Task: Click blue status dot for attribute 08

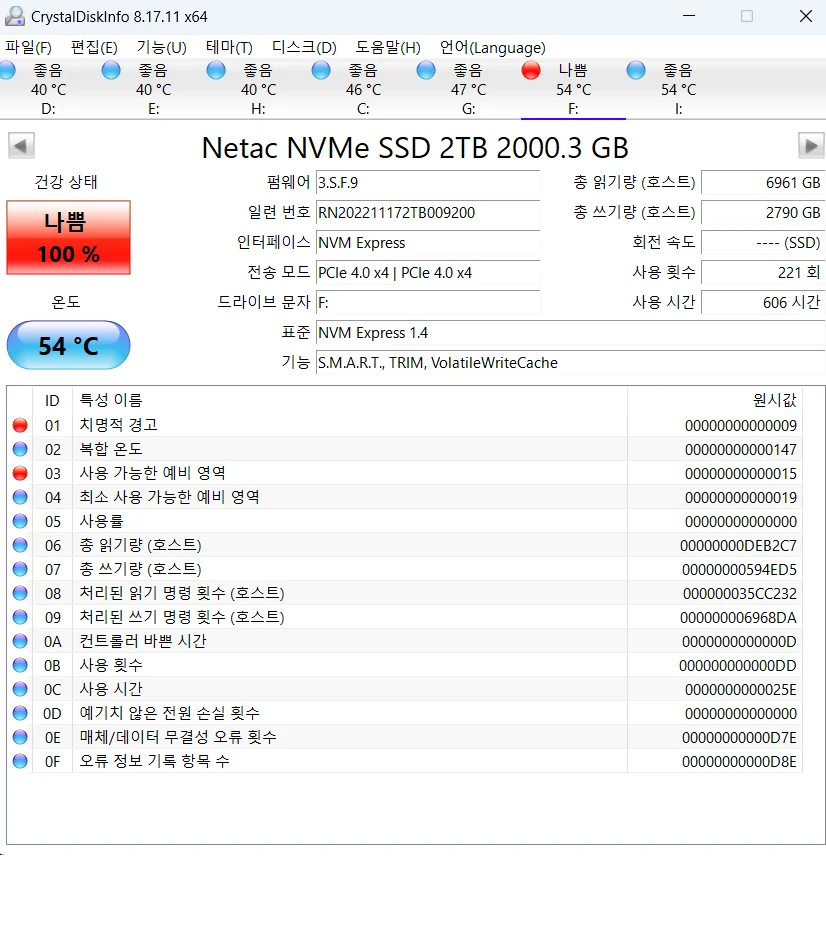Action: (20, 593)
